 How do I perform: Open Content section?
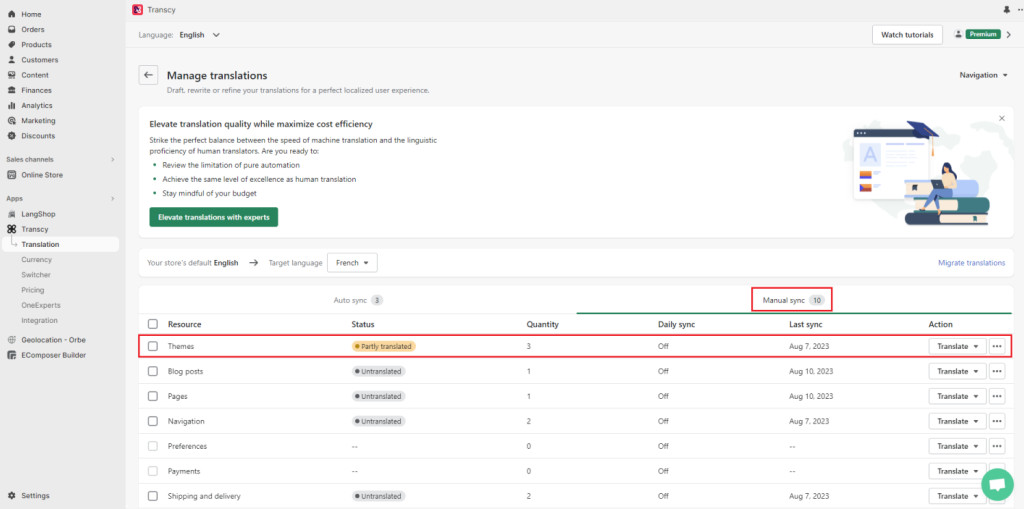[x=35, y=75]
